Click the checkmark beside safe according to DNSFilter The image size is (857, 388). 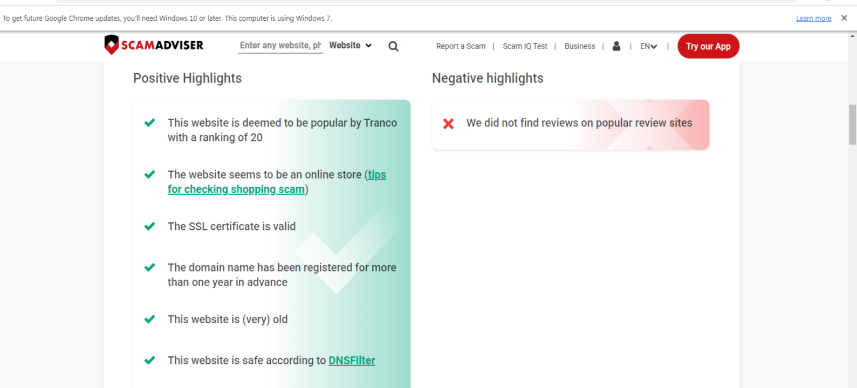click(x=149, y=361)
